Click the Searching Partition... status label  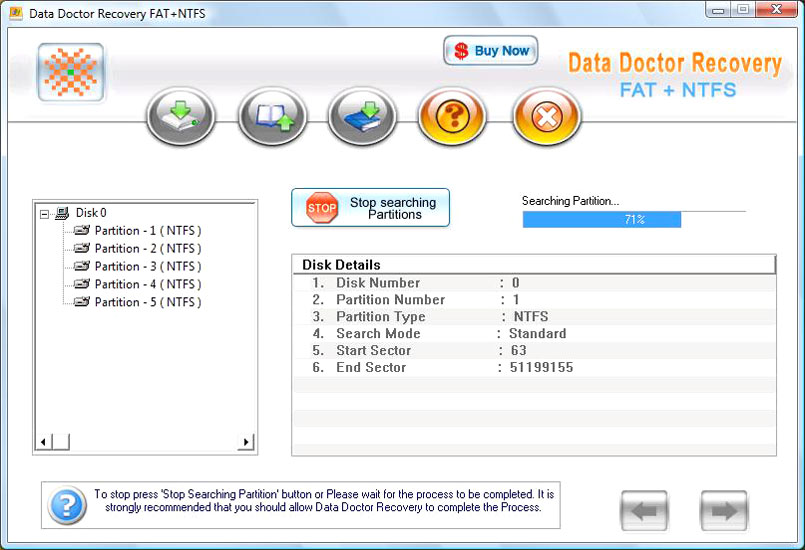click(x=570, y=201)
